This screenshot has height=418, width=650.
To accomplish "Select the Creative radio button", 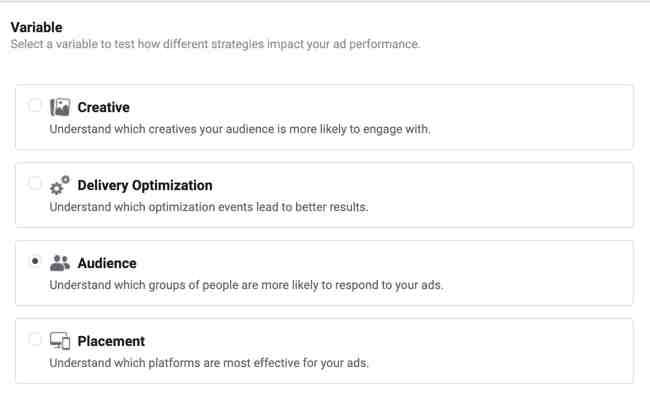I will (35, 105).
